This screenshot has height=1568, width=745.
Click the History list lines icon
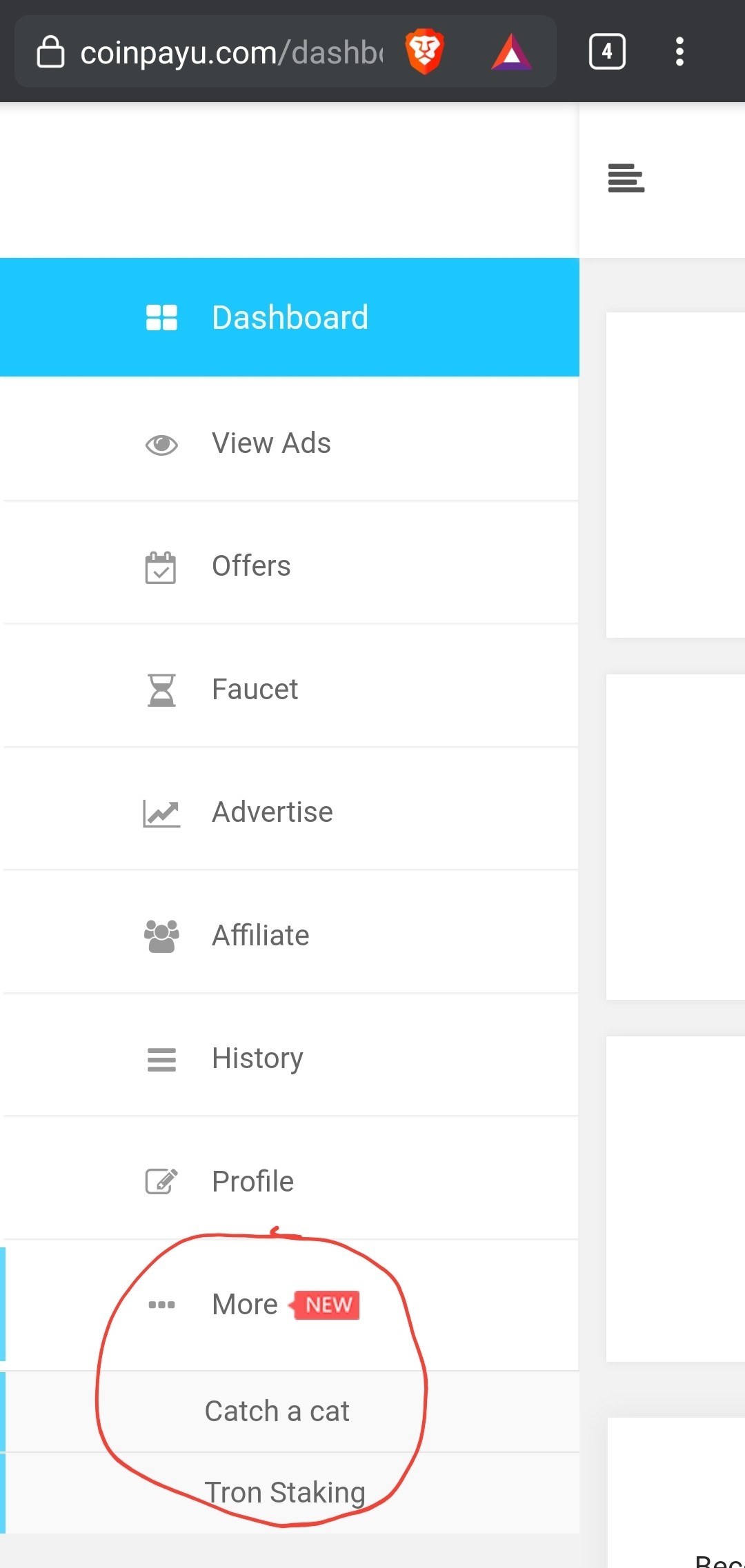click(x=161, y=1060)
